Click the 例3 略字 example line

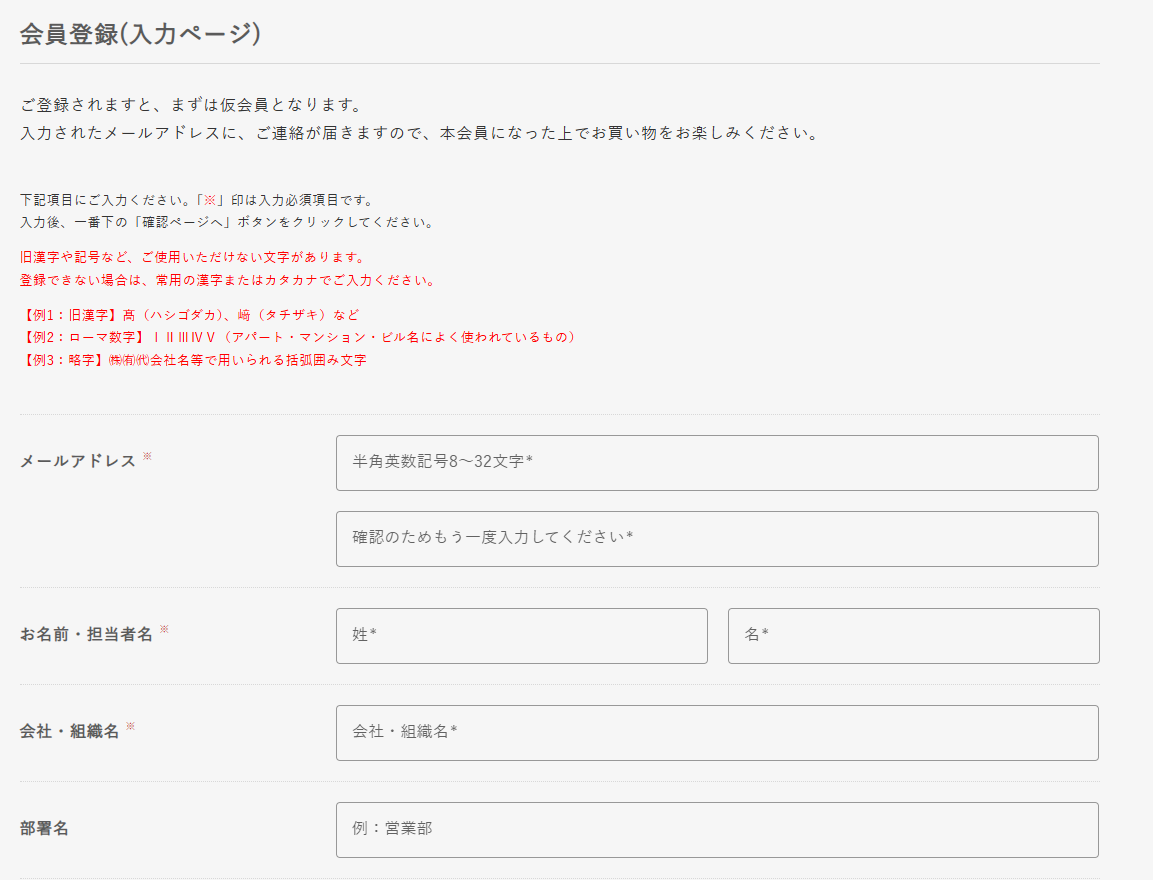tap(193, 360)
